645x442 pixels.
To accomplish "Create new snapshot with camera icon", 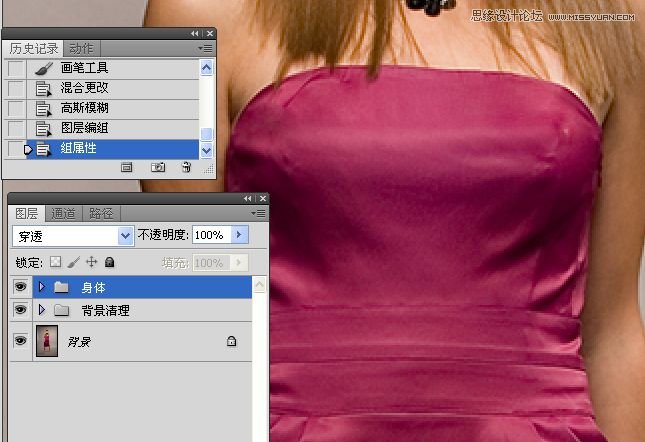I will coord(158,168).
